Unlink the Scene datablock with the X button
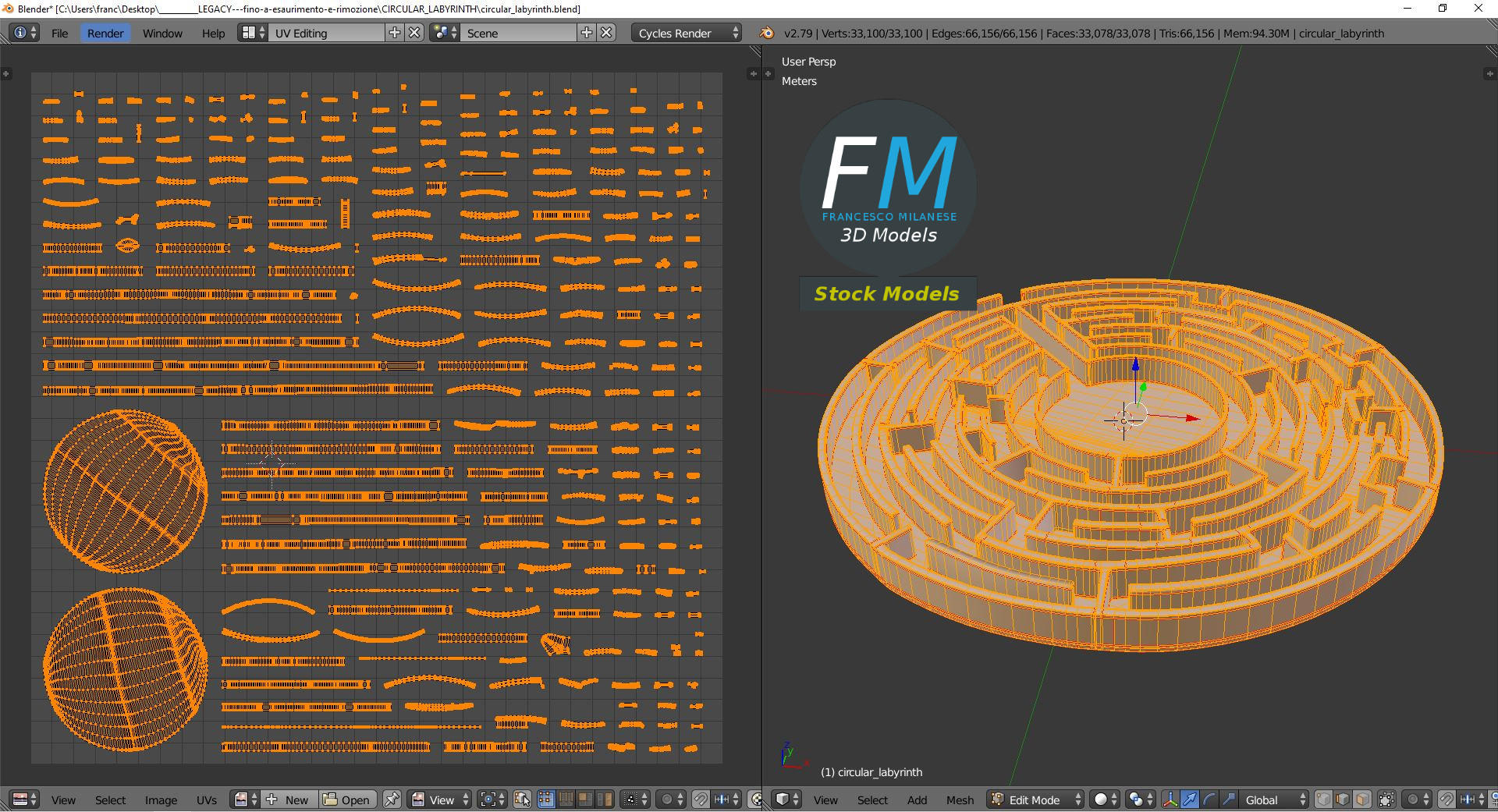This screenshot has height=812, width=1498. (x=606, y=33)
